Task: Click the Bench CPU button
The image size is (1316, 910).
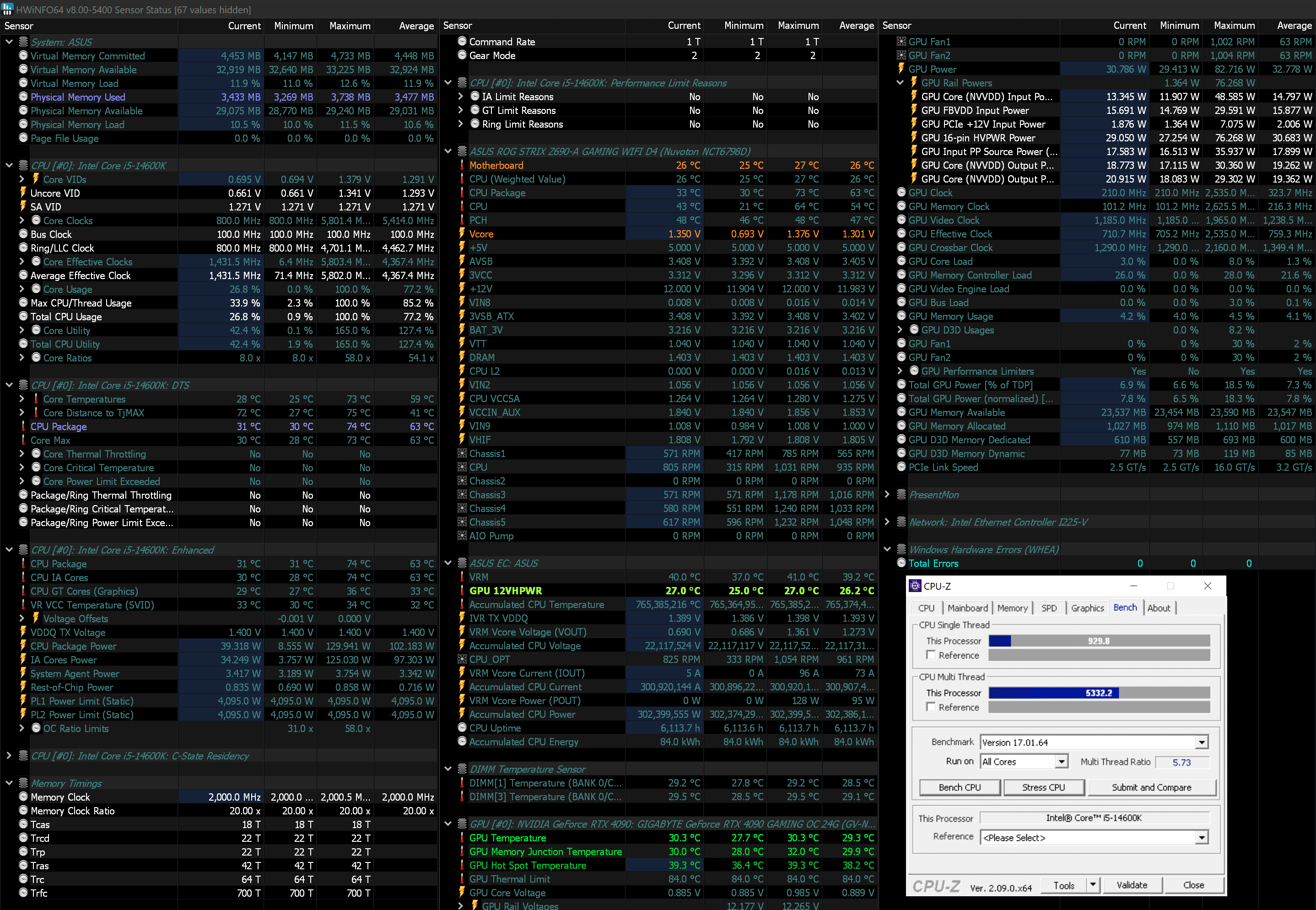Action: pyautogui.click(x=960, y=787)
